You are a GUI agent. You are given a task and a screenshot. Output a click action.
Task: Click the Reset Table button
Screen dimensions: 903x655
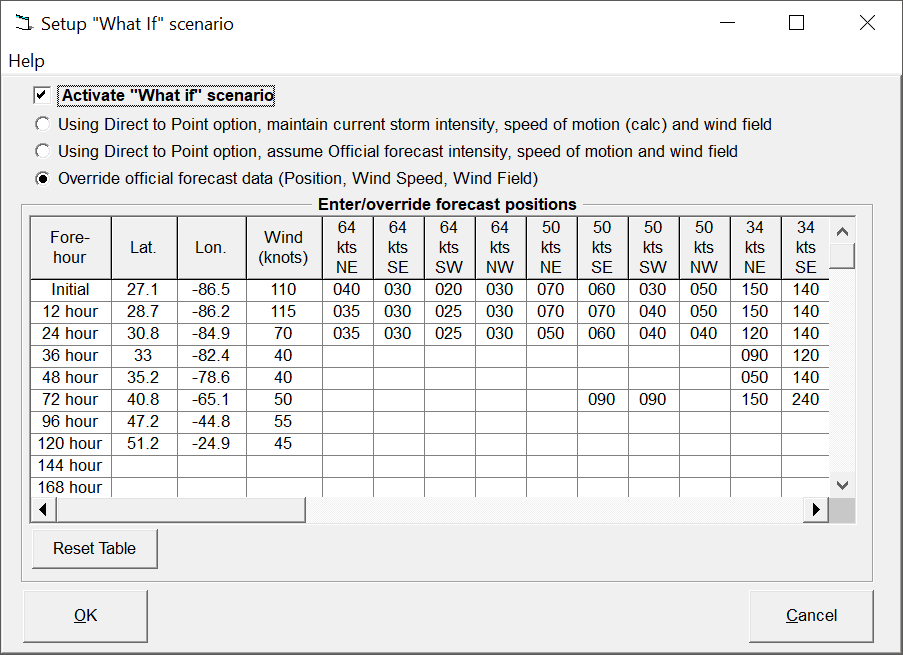point(94,548)
